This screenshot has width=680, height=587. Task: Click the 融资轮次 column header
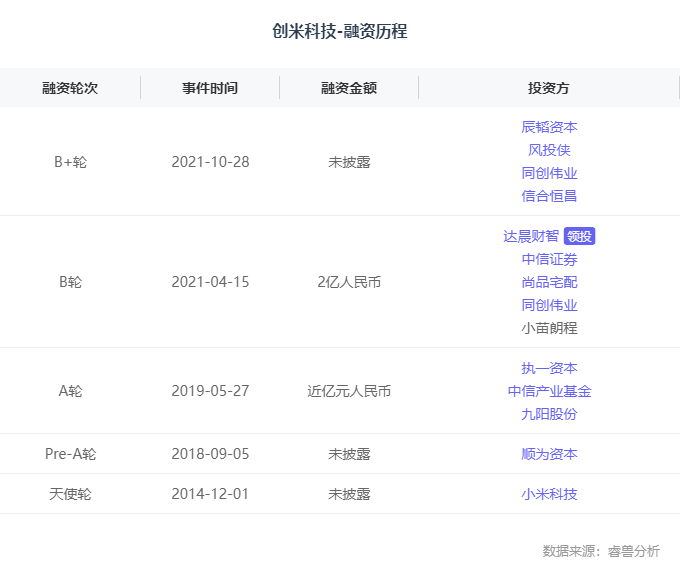point(70,88)
